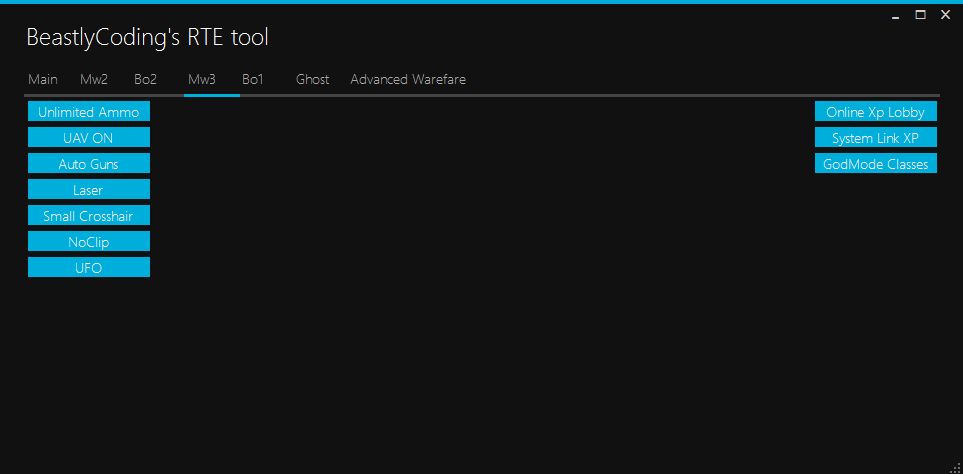
Task: Start the Online Xp Lobby
Action: pos(875,112)
